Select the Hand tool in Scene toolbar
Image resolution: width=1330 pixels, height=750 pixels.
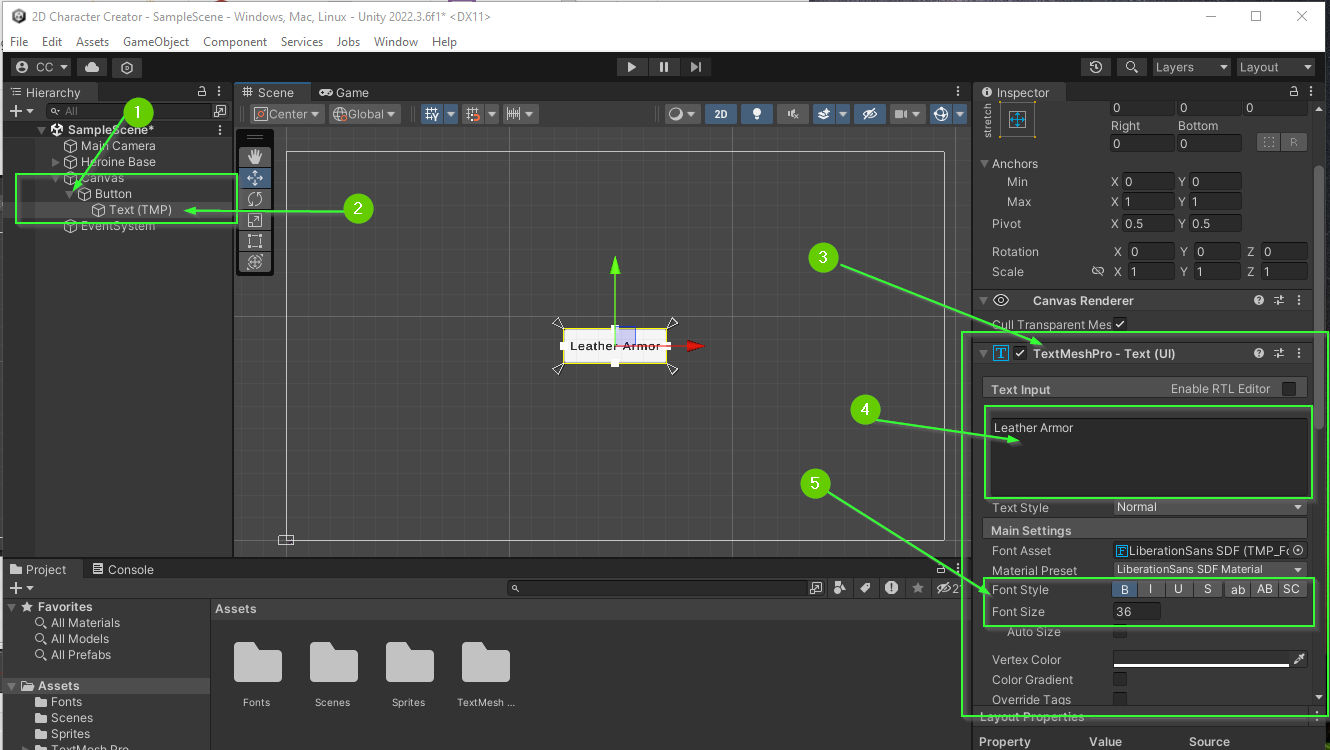tap(254, 156)
